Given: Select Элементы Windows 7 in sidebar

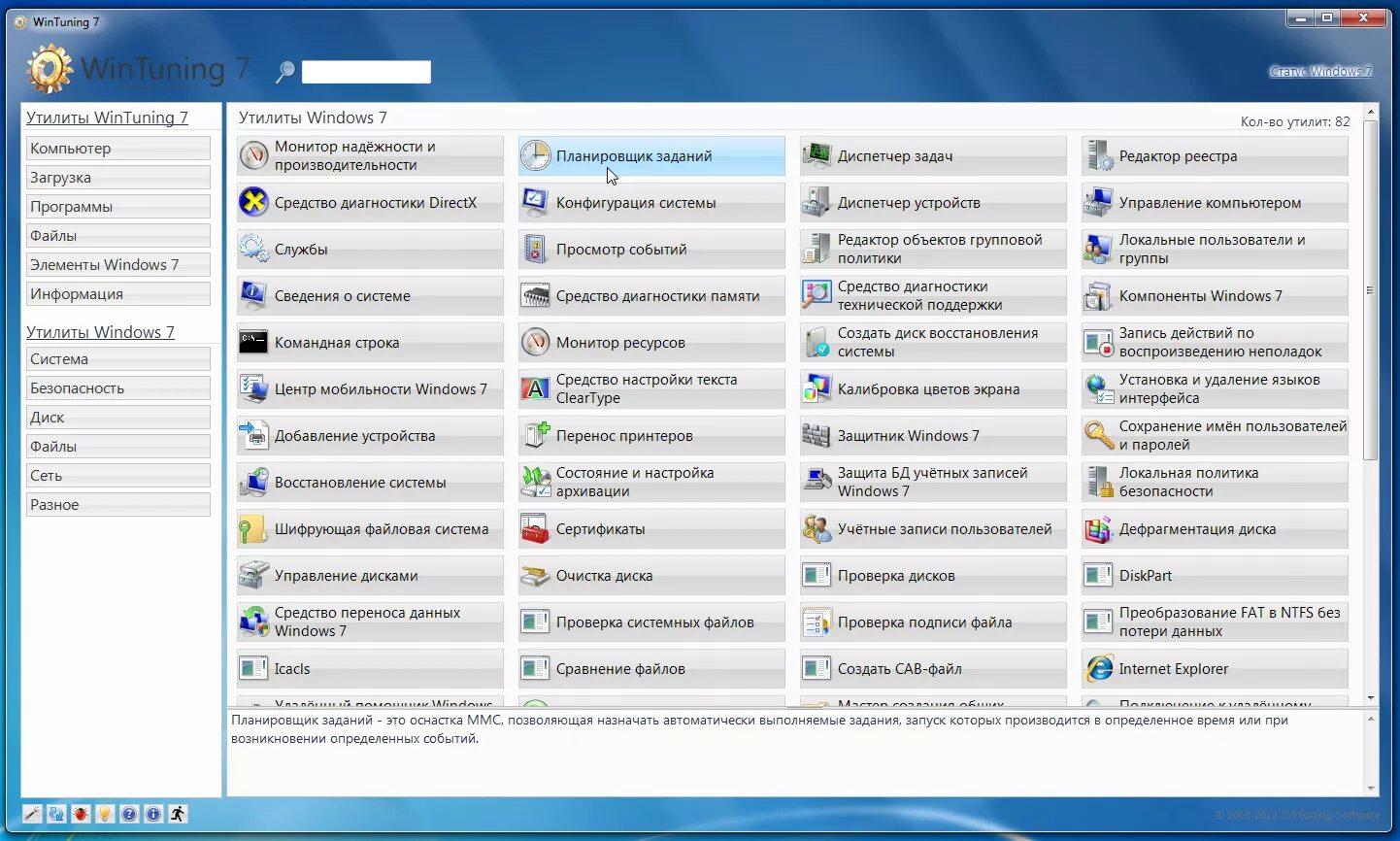Looking at the screenshot, I should (x=118, y=265).
